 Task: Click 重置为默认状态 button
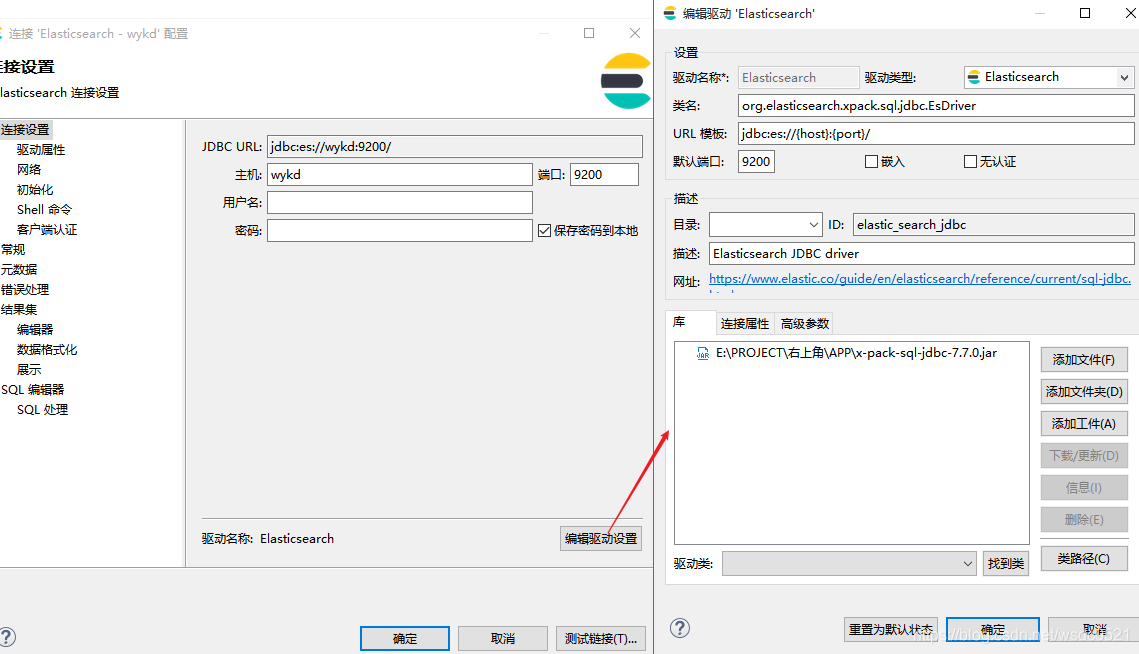tap(891, 629)
